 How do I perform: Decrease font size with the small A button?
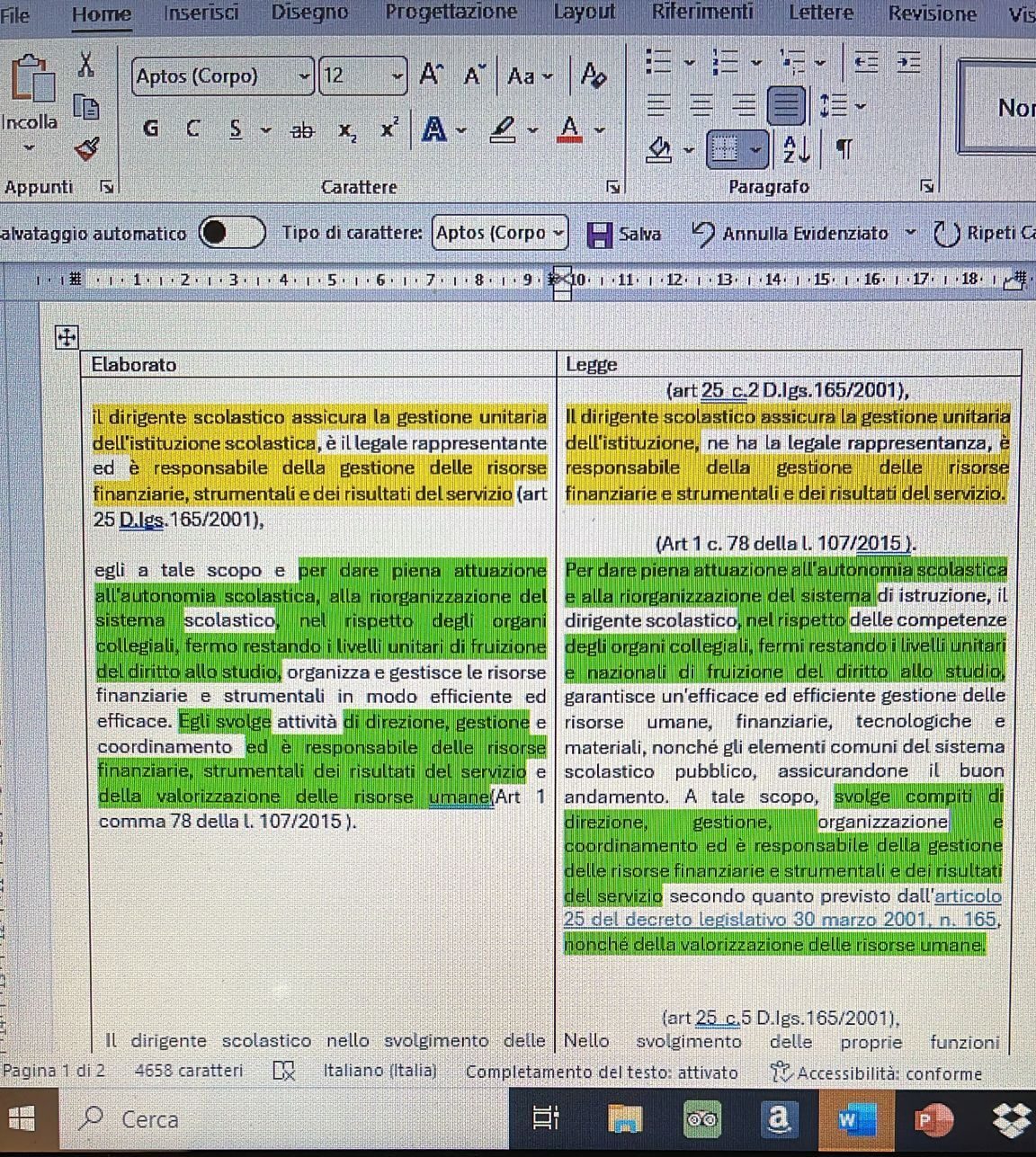474,76
